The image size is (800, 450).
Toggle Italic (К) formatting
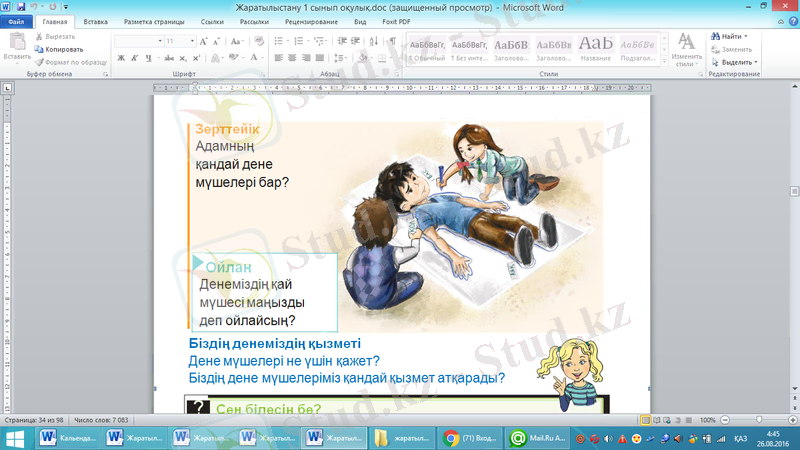tap(134, 58)
